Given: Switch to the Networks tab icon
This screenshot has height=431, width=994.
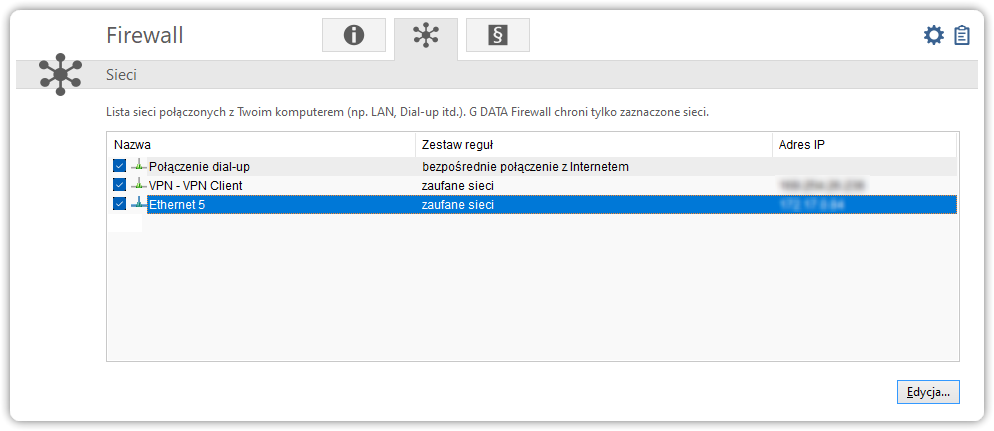Looking at the screenshot, I should [425, 36].
